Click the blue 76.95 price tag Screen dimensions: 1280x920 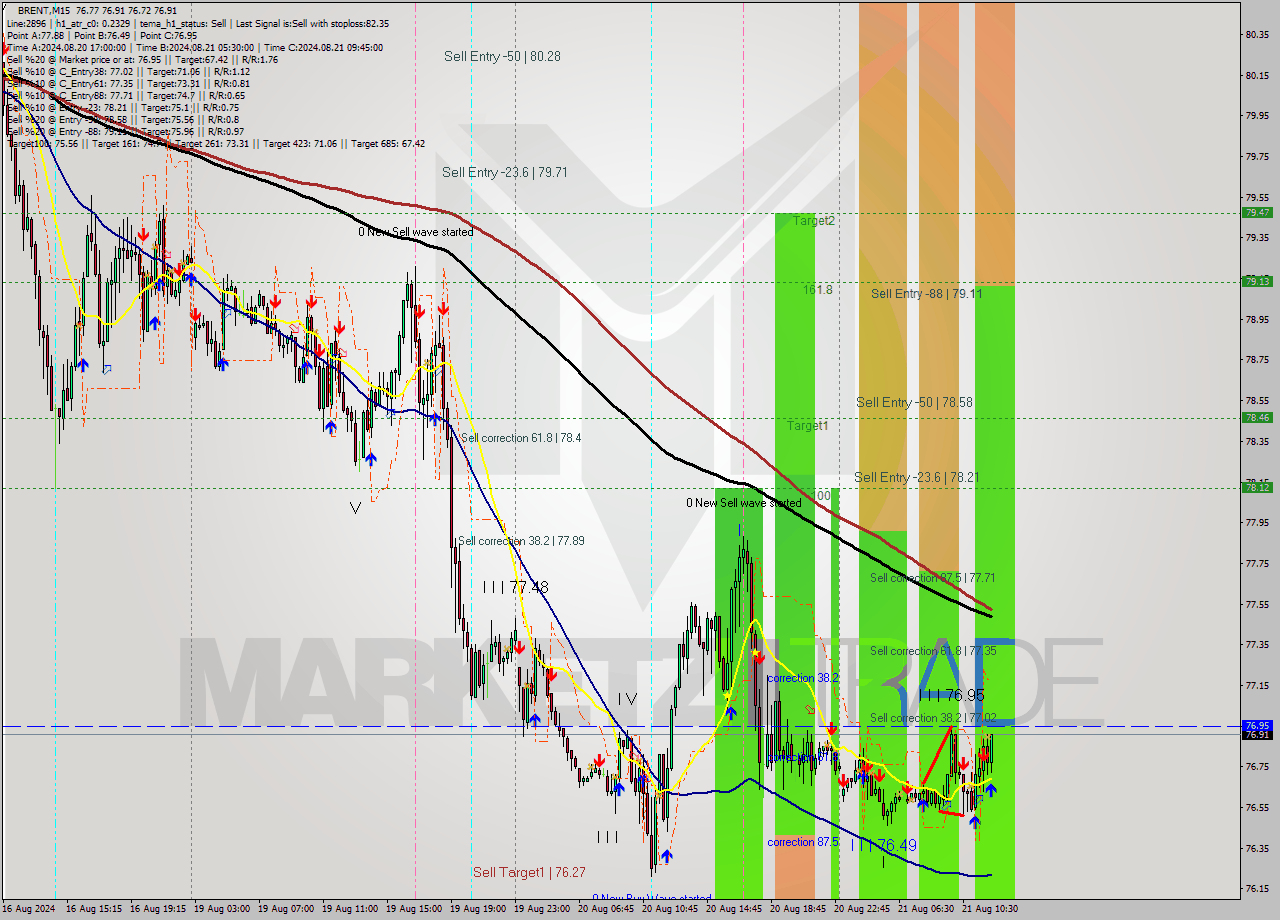coord(1257,726)
